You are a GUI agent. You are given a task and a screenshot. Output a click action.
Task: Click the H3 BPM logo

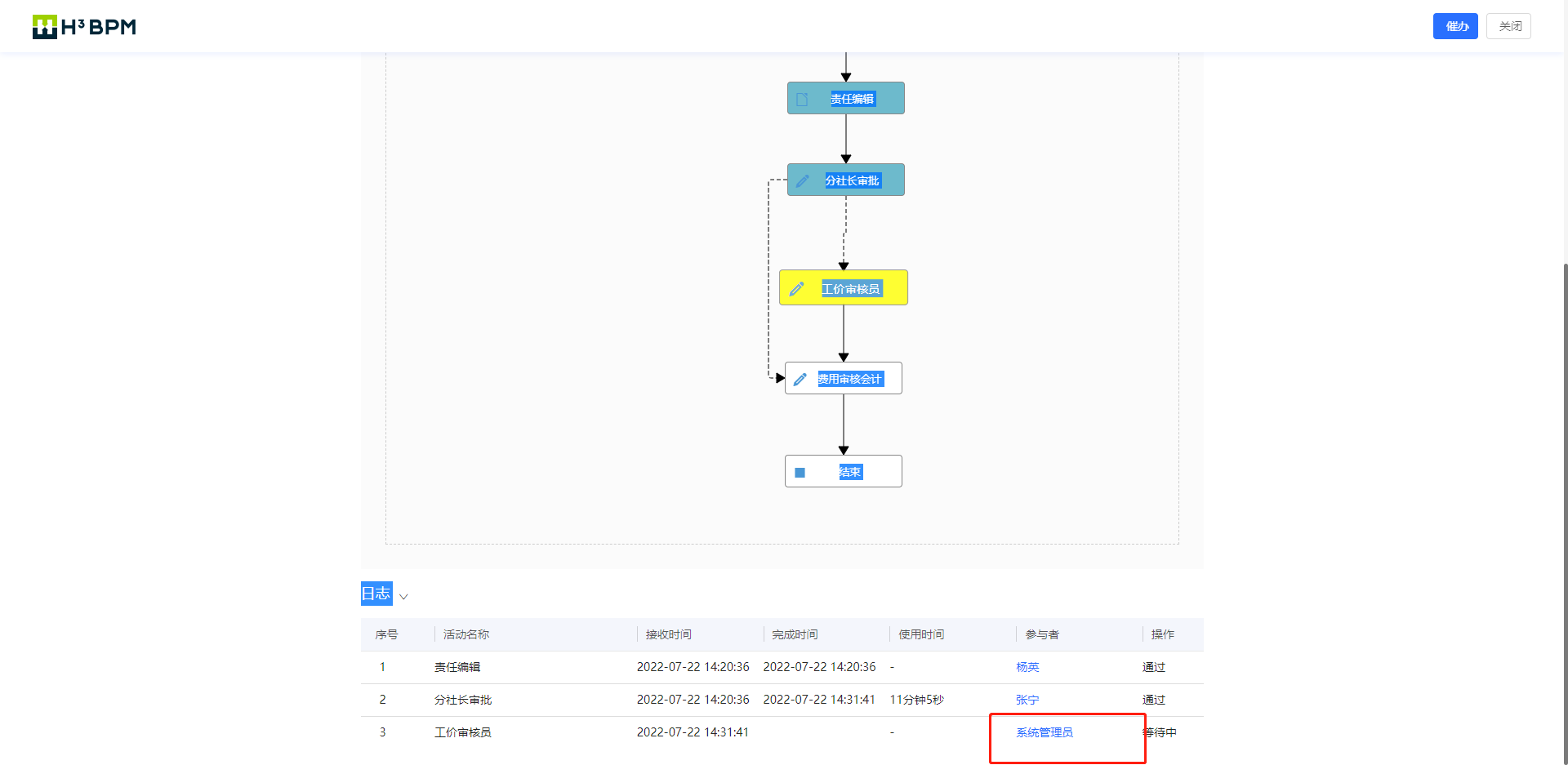click(x=84, y=27)
